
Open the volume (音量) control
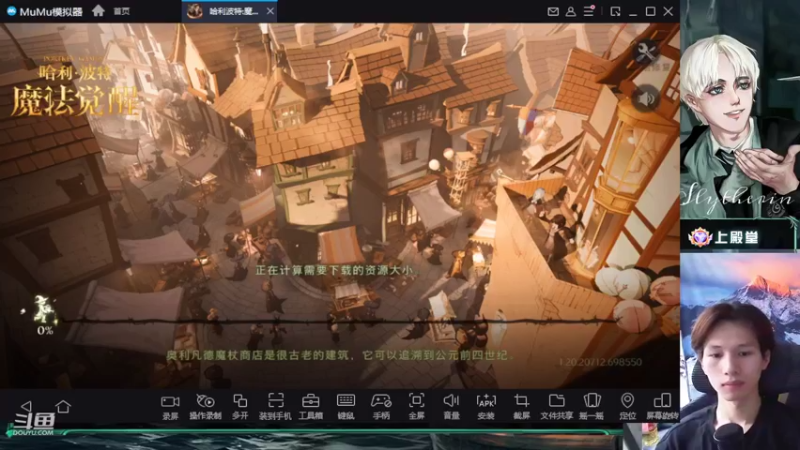click(452, 407)
